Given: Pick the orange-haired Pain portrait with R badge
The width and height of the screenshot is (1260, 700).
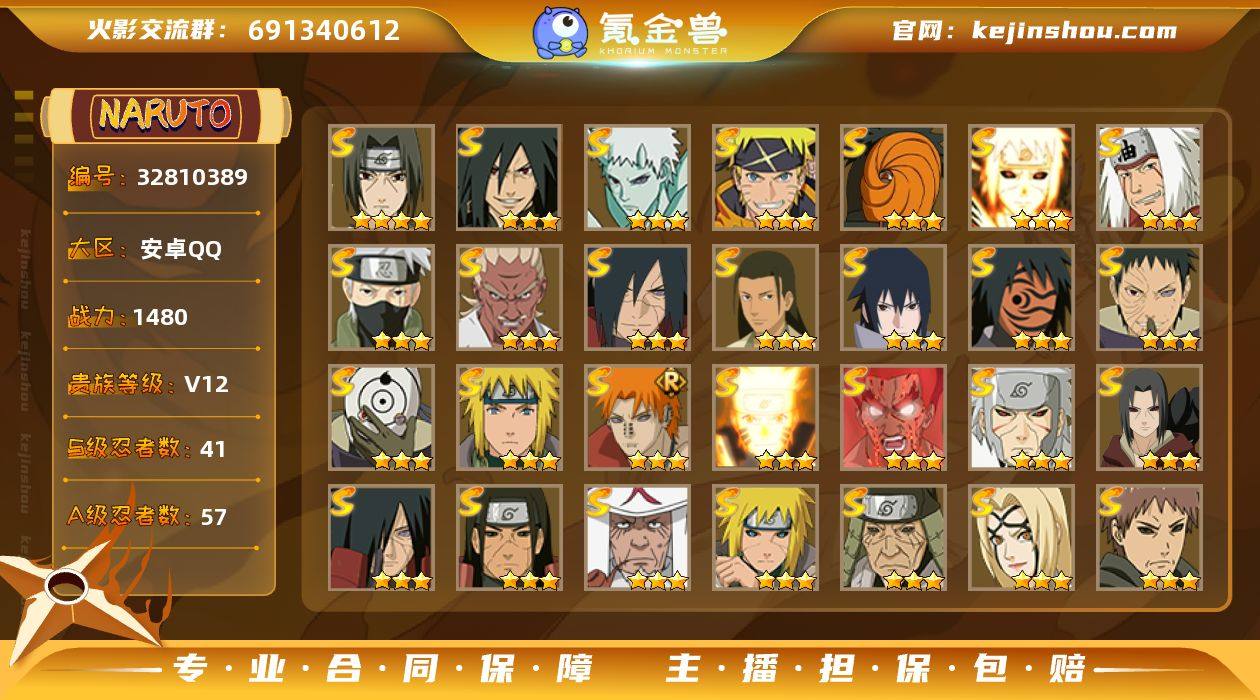Looking at the screenshot, I should (x=637, y=418).
